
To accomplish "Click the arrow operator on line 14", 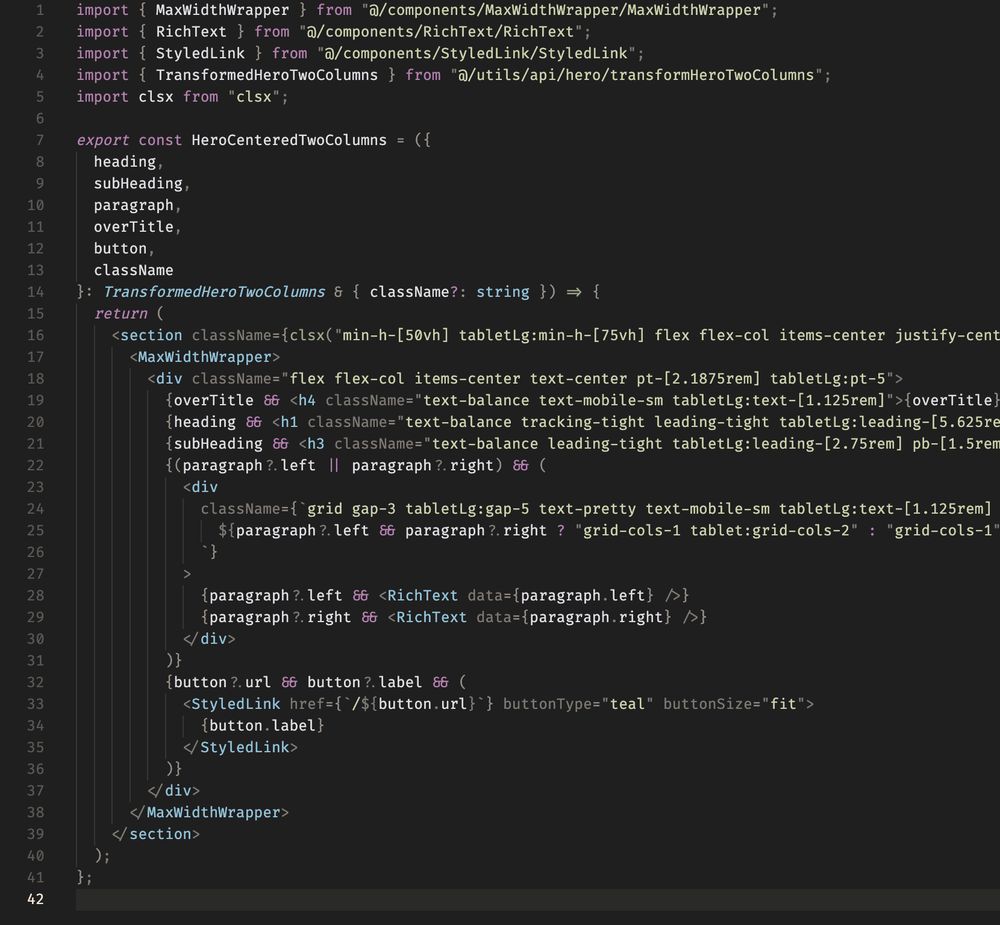I will point(574,292).
